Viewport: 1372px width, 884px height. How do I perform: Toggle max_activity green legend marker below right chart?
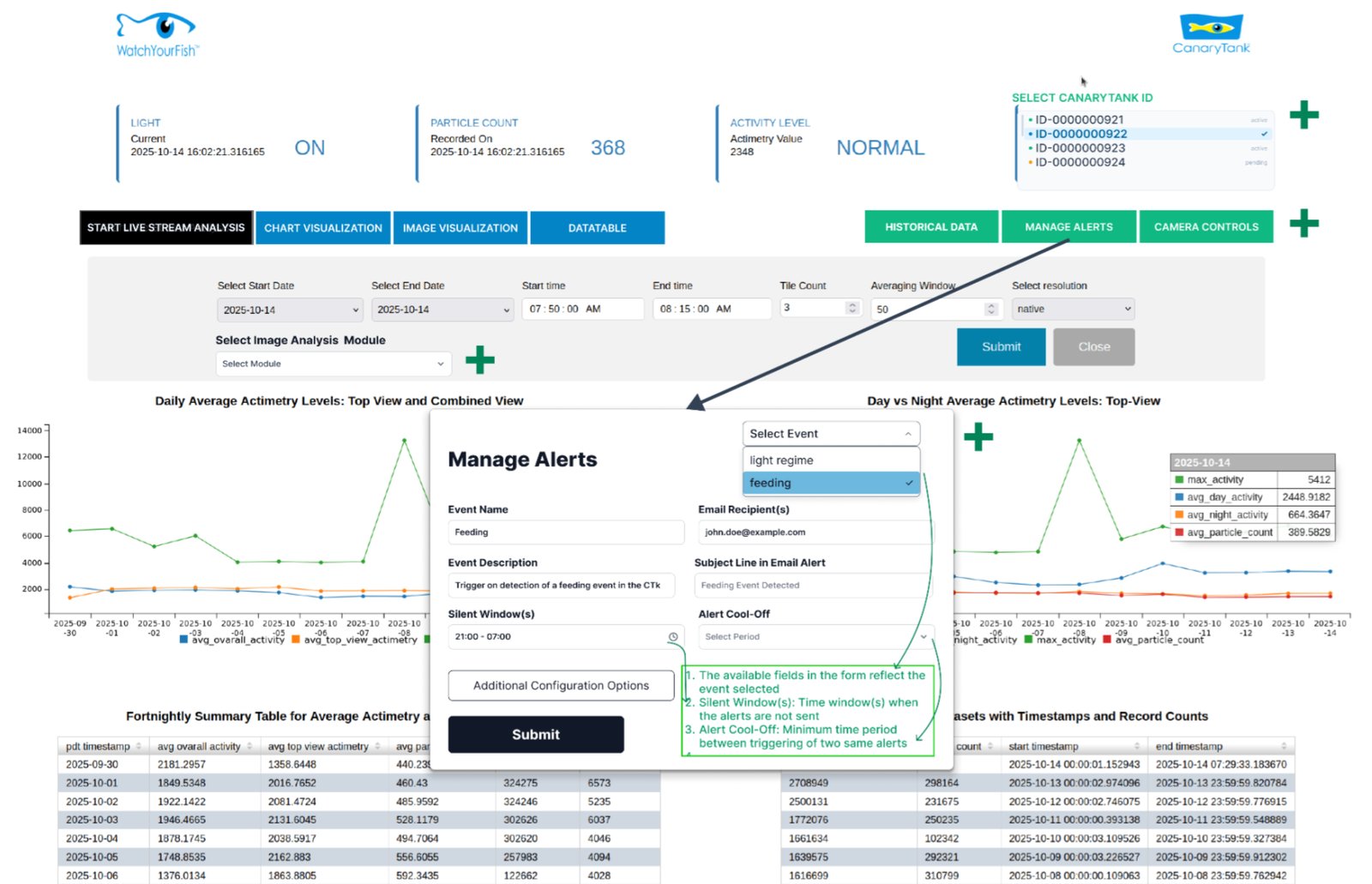(x=1028, y=640)
